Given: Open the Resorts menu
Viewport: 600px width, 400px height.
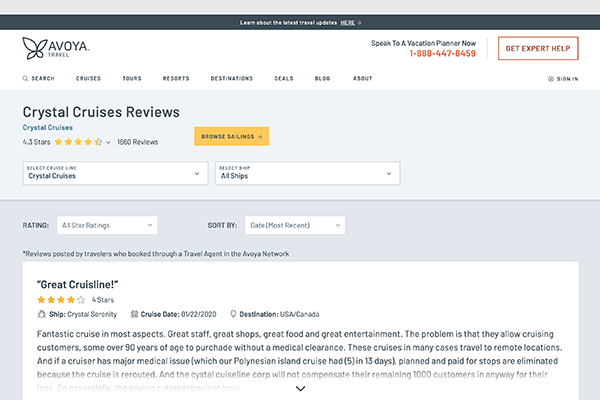Looking at the screenshot, I should [176, 78].
